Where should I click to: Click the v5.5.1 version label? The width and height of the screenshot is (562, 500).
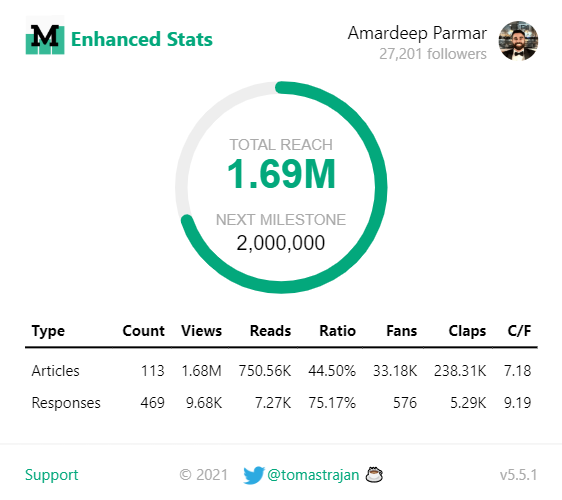coord(519,475)
